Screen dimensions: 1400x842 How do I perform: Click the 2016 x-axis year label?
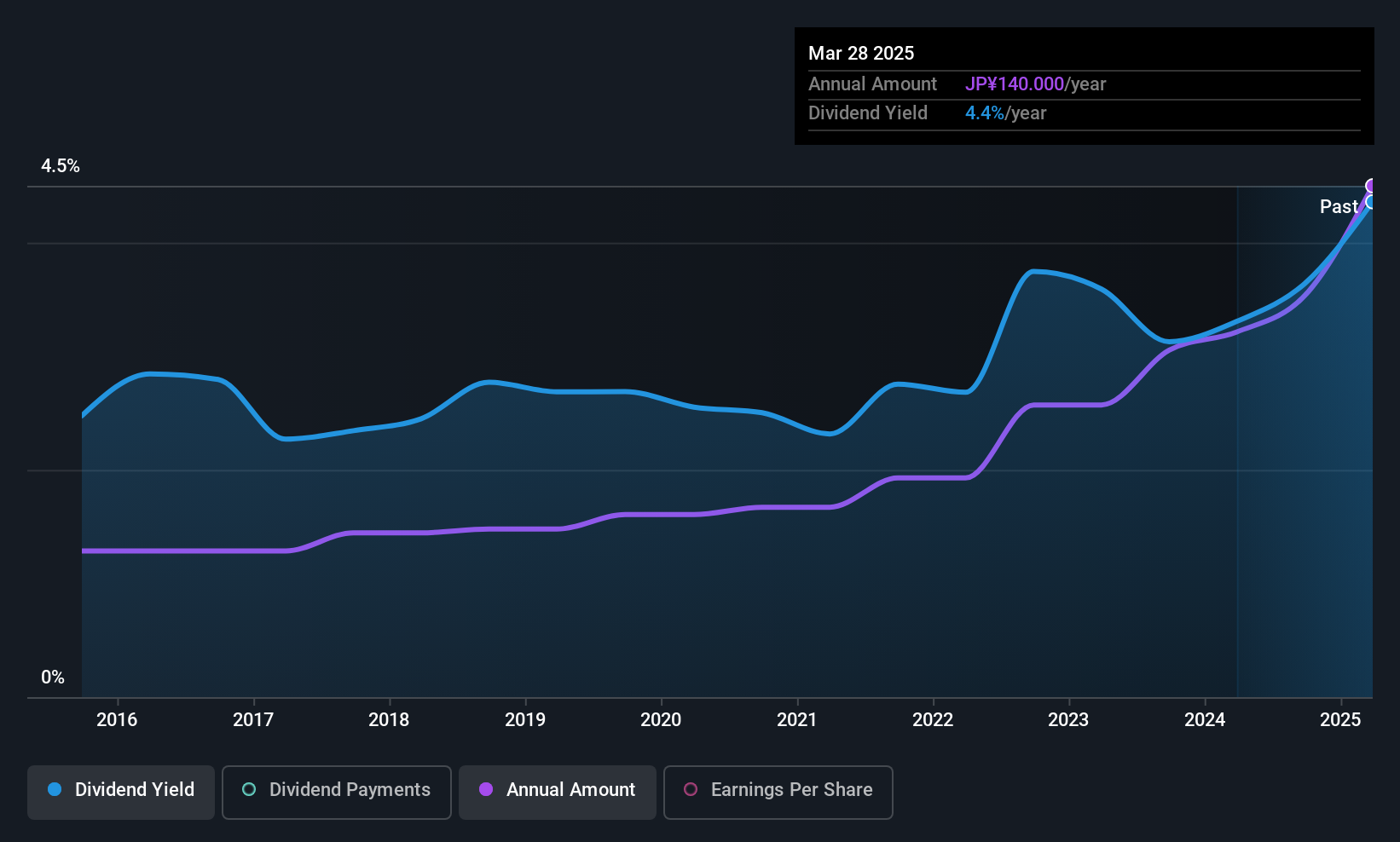[x=117, y=719]
